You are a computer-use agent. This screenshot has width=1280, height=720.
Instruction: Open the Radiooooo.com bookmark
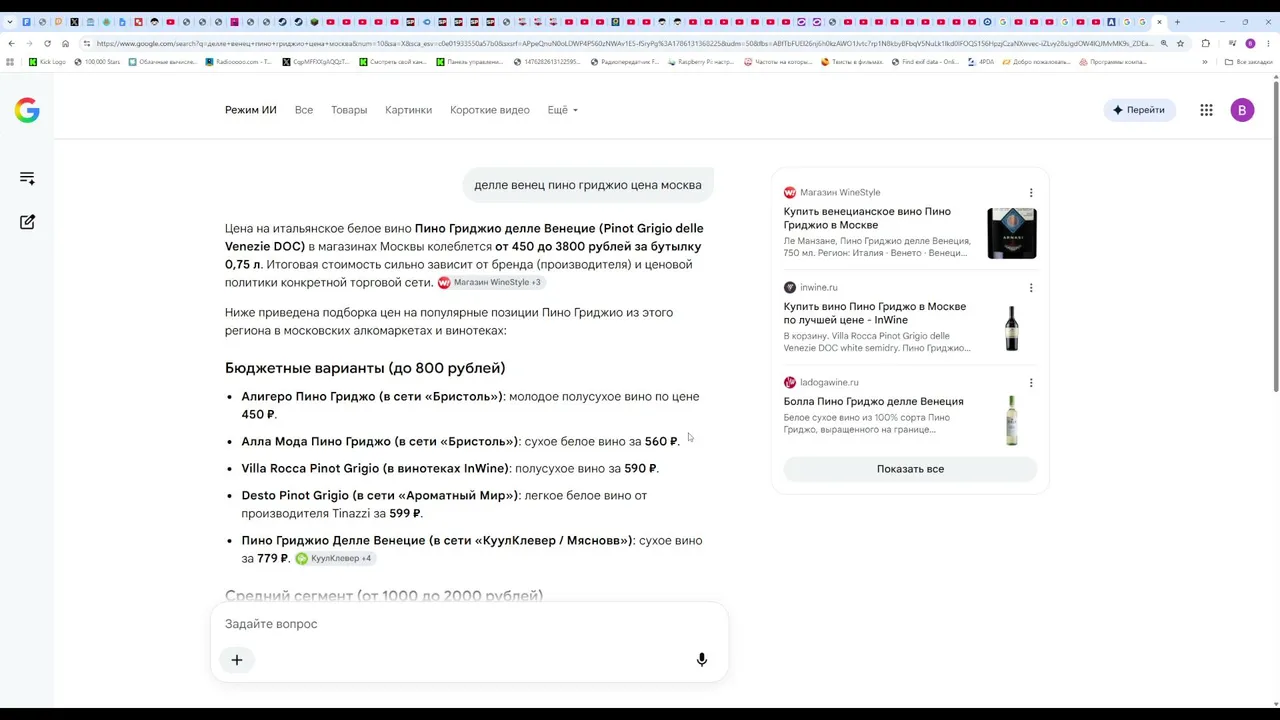pos(239,62)
